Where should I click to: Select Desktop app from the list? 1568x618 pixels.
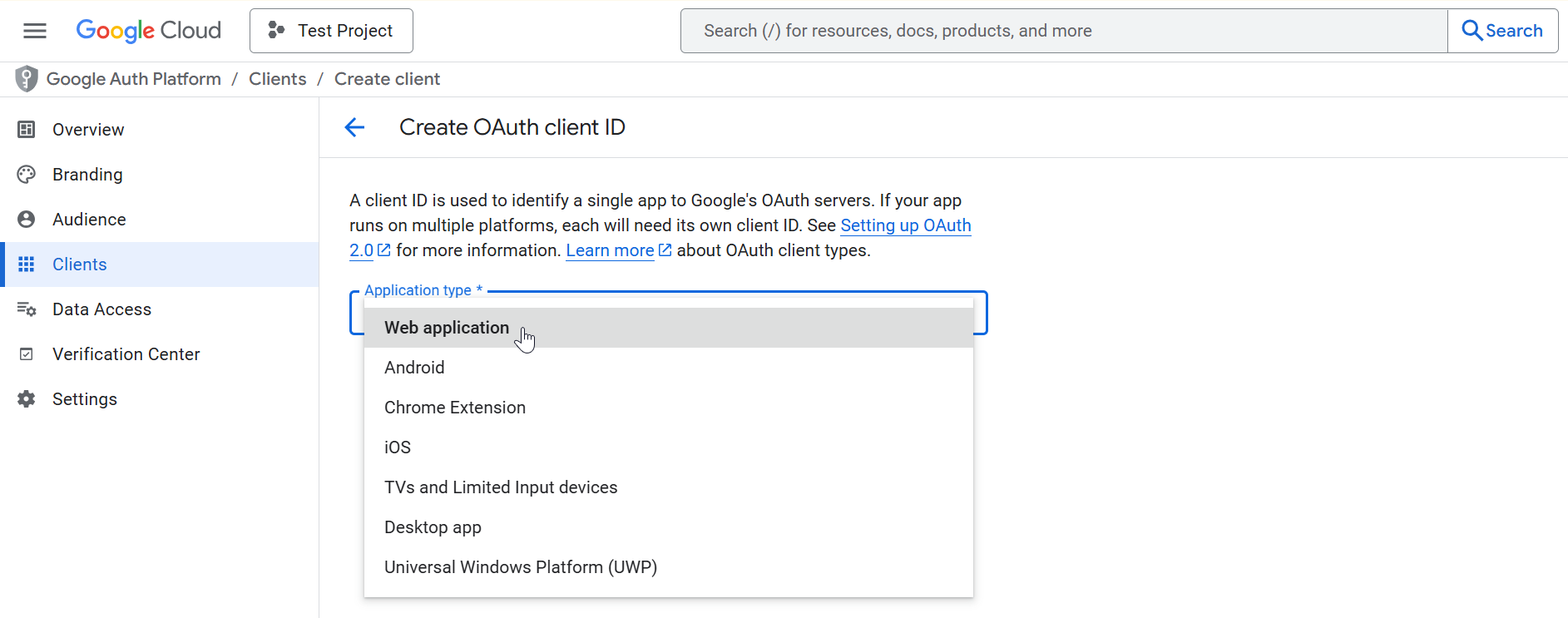coord(433,527)
